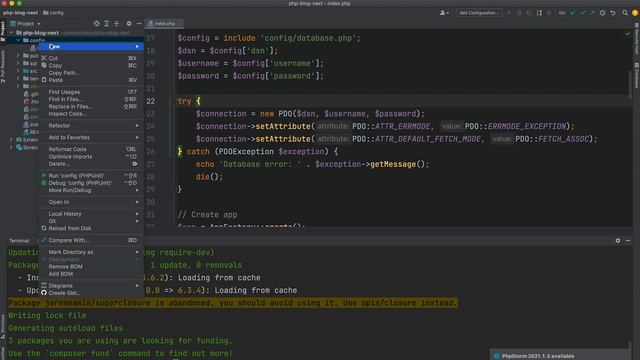Expand More Run/Debug submenu
Screen dimensions: 640x360
(x=91, y=190)
